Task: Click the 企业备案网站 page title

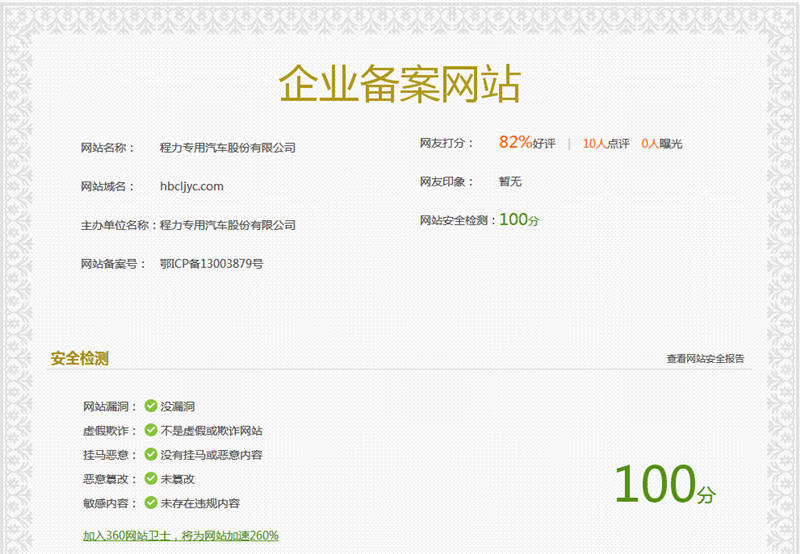Action: click(x=399, y=84)
